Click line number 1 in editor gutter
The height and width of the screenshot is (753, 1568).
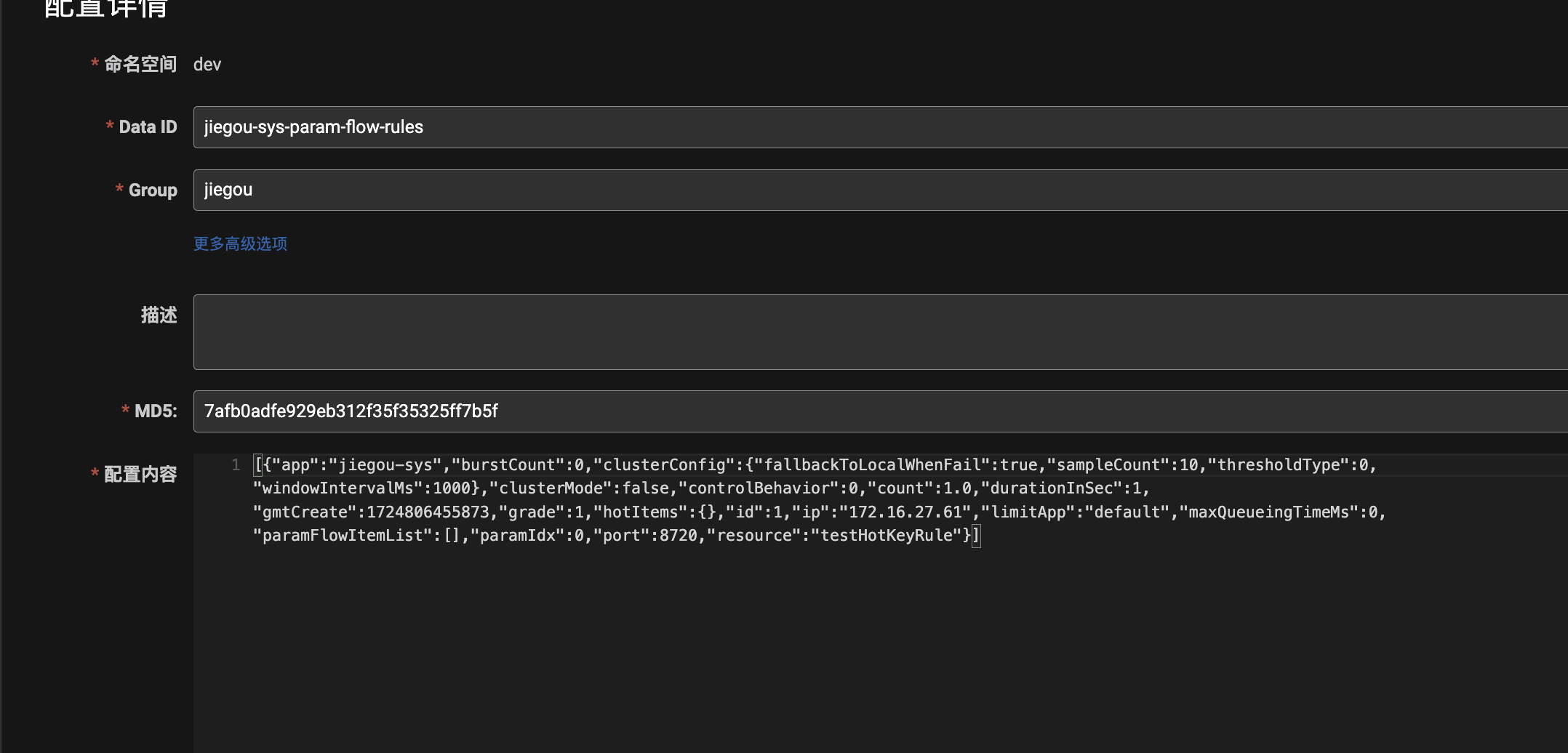tap(236, 465)
